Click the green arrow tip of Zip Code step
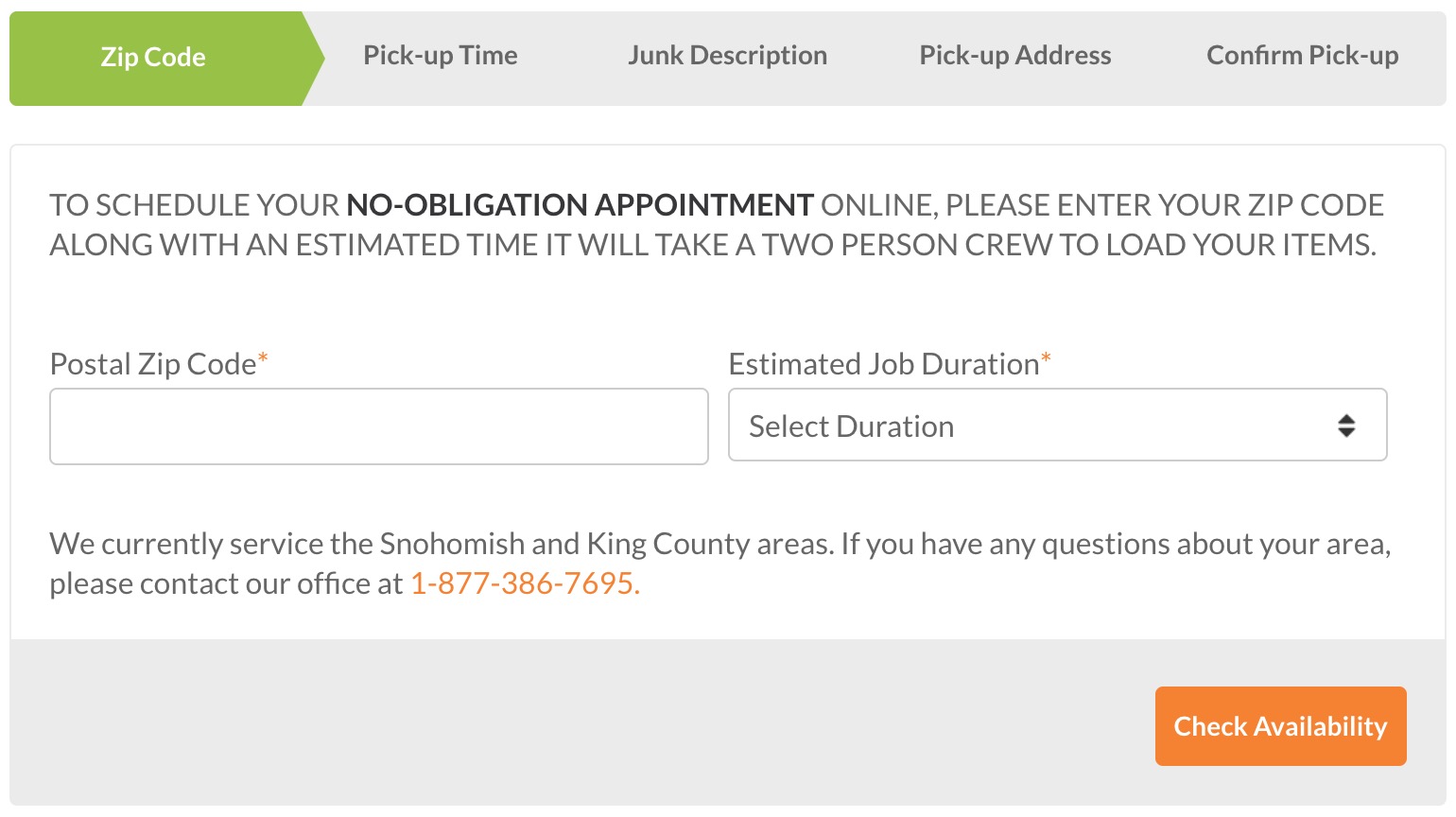Screen dimensions: 1456x817 (316, 58)
